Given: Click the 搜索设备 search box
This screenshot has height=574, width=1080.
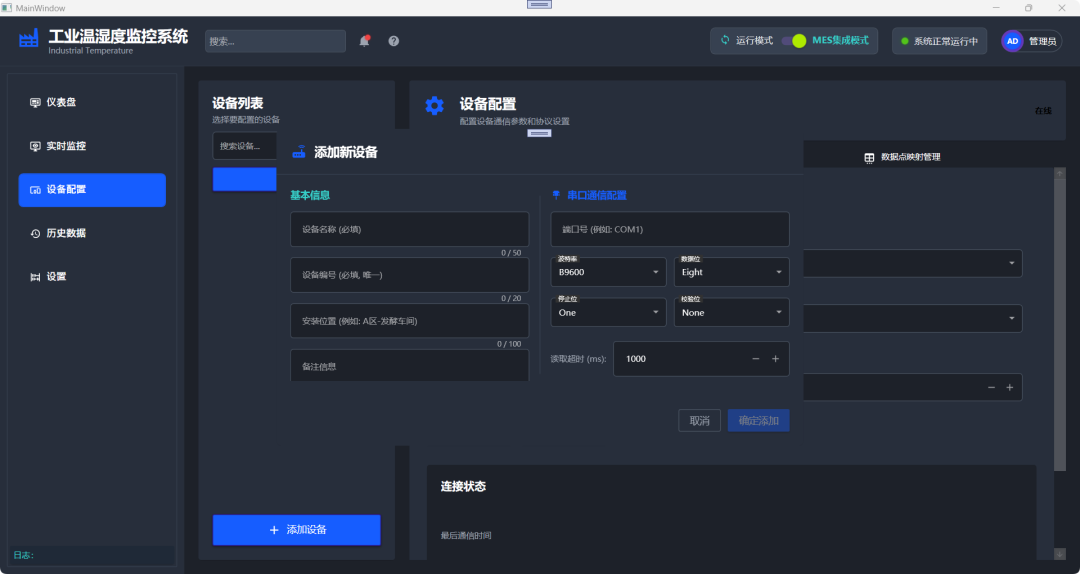Looking at the screenshot, I should tap(245, 146).
